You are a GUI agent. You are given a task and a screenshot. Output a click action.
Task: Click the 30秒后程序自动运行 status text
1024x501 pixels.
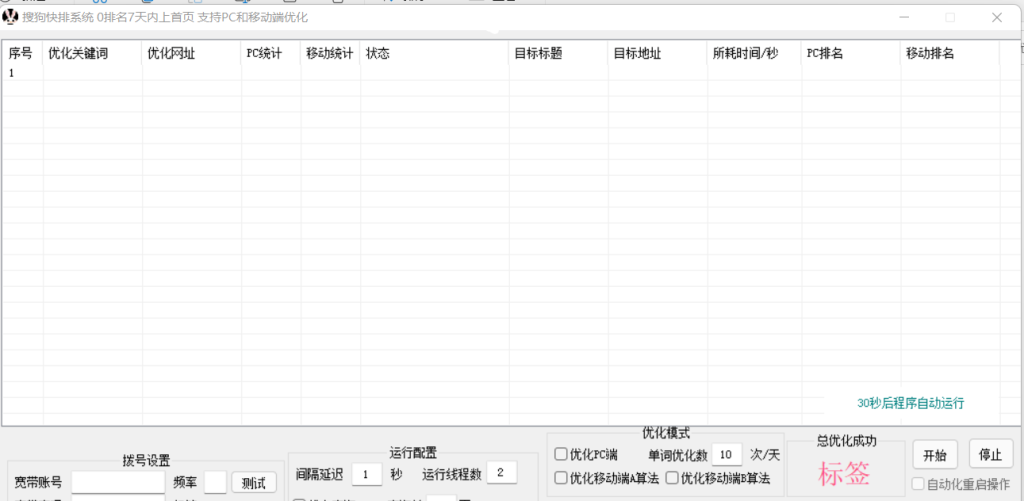pyautogui.click(x=910, y=403)
